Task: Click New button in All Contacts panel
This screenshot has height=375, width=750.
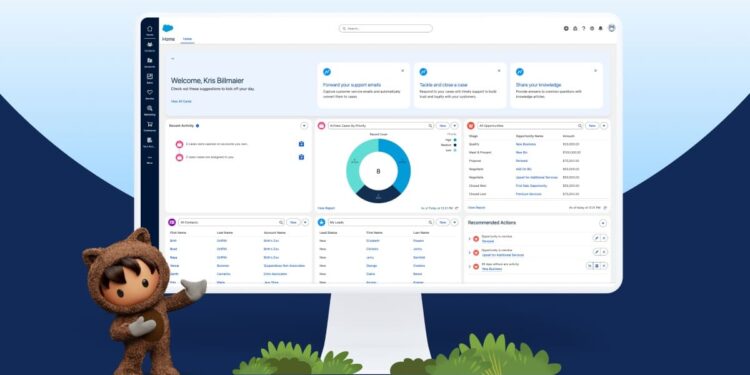Action: point(293,222)
